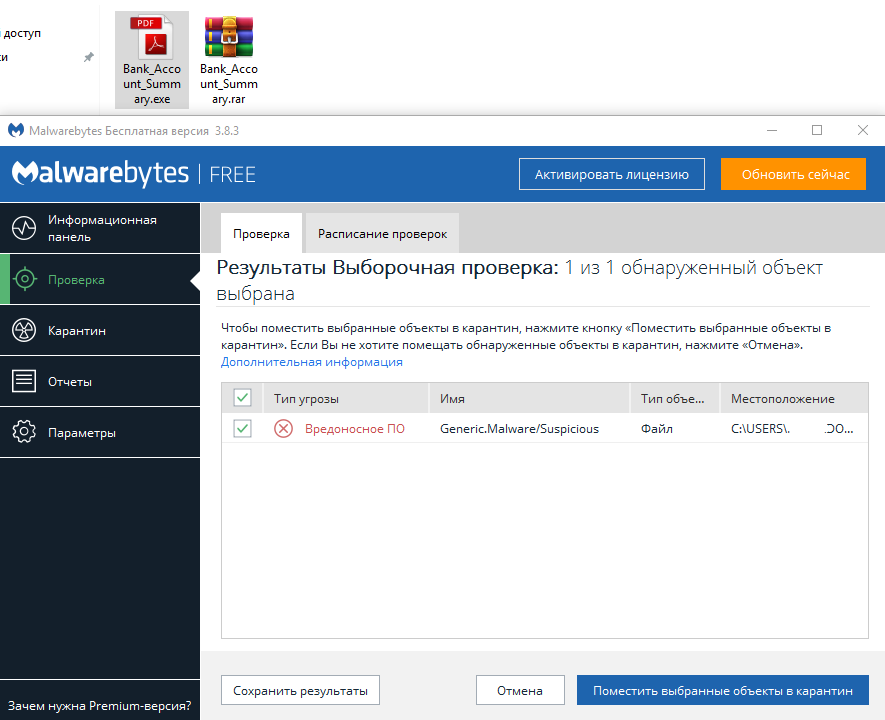Switch to the Проверка tab

[261, 233]
